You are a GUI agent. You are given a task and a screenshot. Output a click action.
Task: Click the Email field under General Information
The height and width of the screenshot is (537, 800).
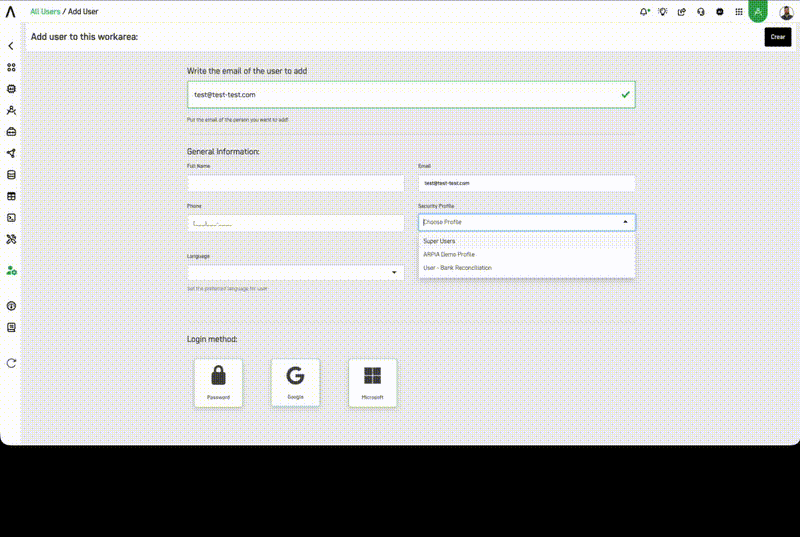pos(527,183)
